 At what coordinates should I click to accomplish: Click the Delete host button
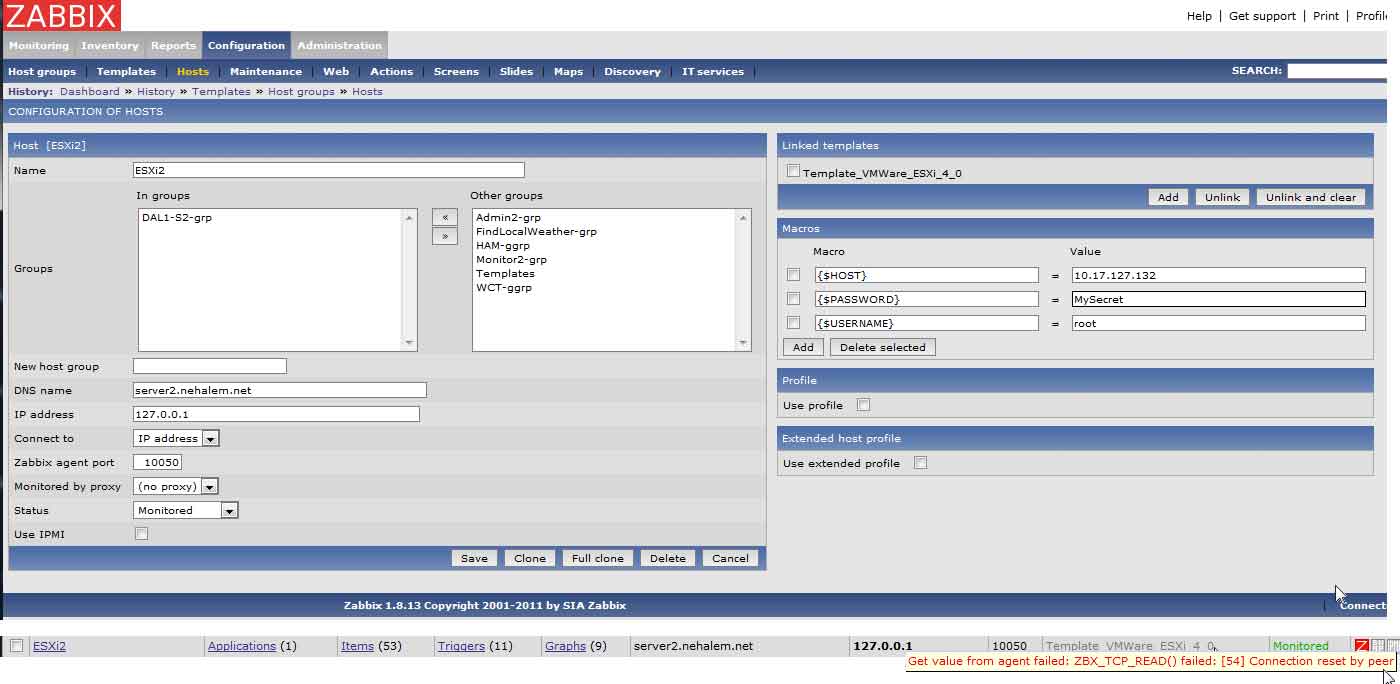(667, 558)
